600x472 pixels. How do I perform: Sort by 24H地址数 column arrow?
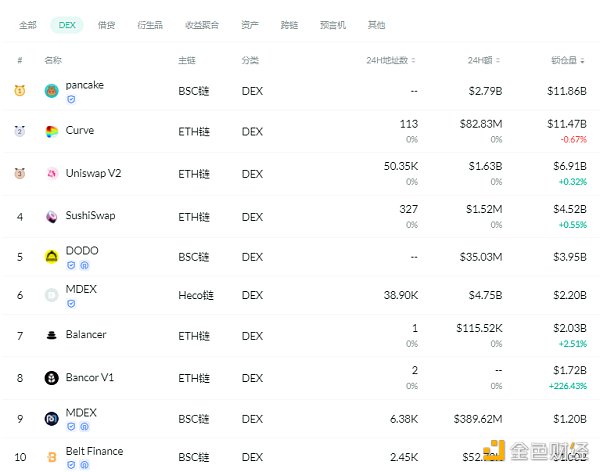point(415,61)
